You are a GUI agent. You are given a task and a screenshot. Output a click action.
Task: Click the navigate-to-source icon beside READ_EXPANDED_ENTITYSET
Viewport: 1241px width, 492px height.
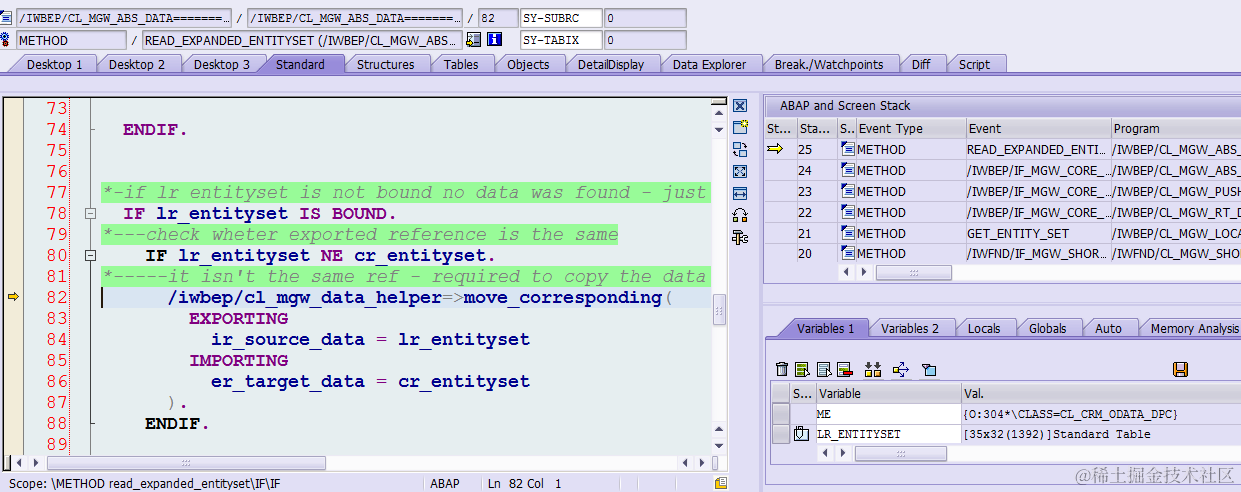click(474, 40)
